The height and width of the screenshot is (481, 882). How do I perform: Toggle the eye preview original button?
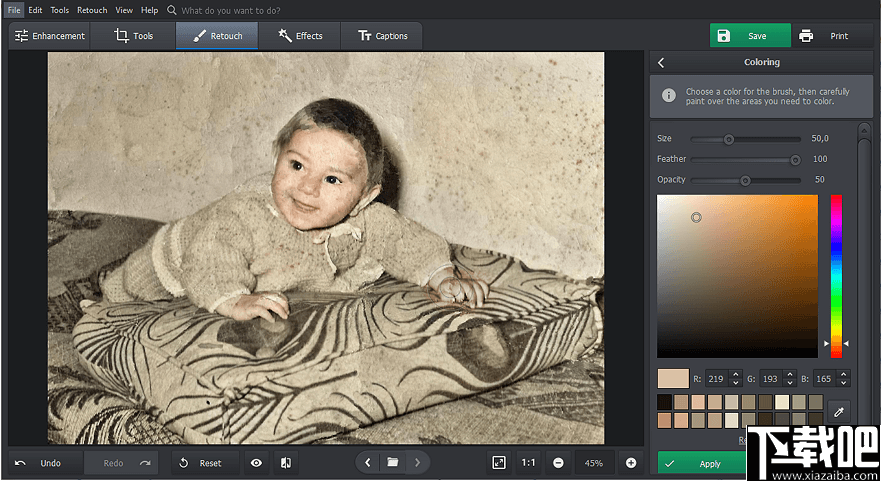[x=257, y=463]
